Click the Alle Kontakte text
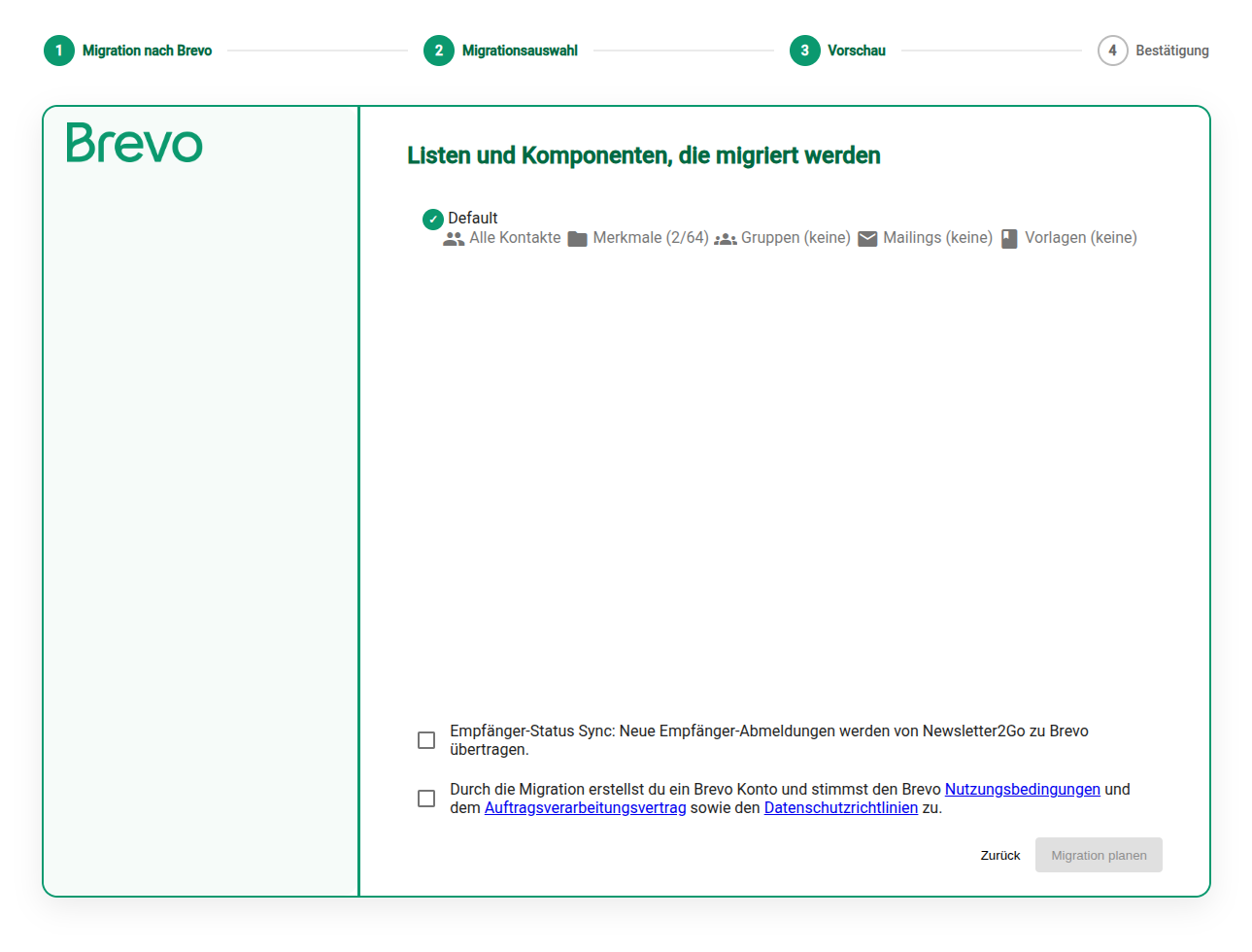1252x952 pixels. click(x=516, y=238)
